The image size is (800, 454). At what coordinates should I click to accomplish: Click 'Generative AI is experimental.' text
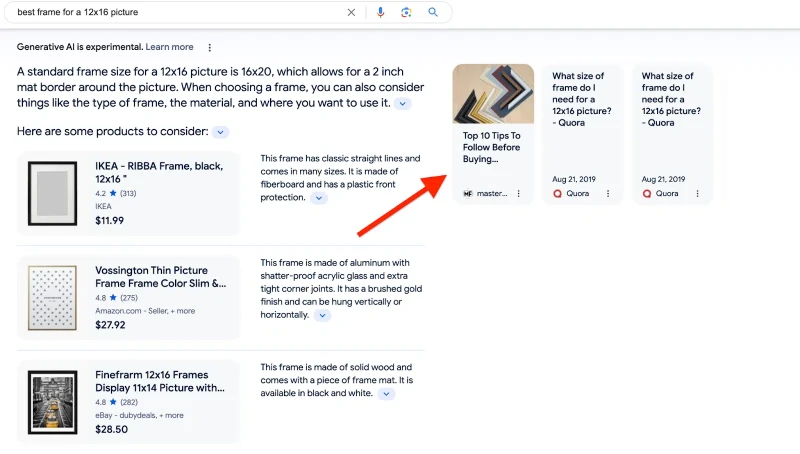[x=80, y=47]
